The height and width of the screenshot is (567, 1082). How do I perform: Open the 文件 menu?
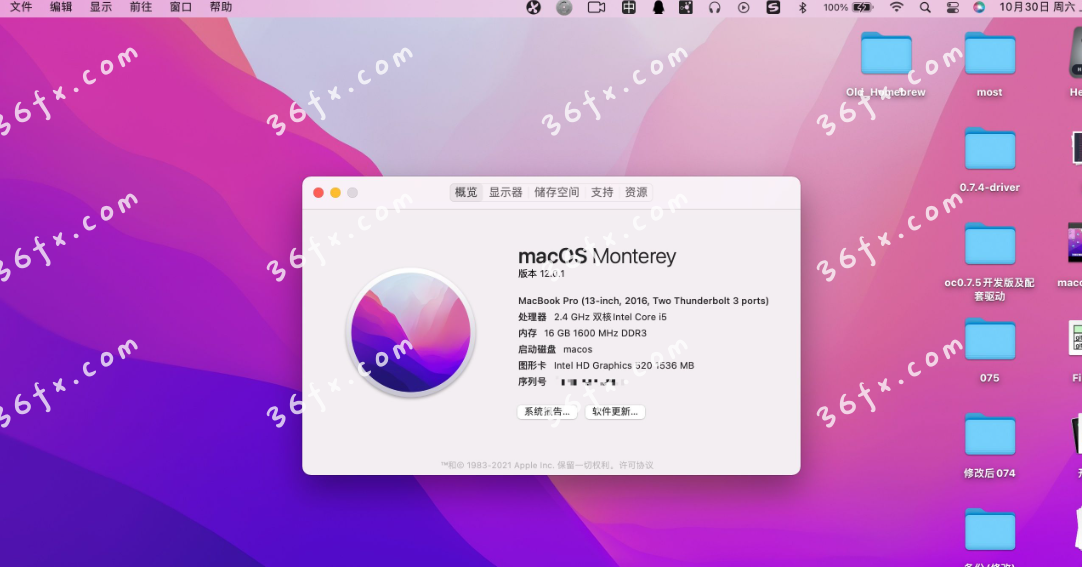[21, 7]
